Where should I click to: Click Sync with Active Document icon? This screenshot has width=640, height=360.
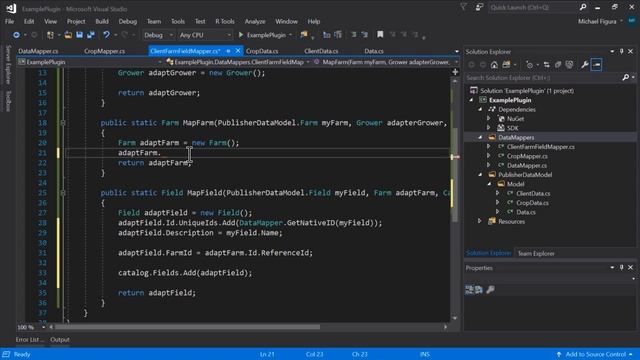pos(547,64)
